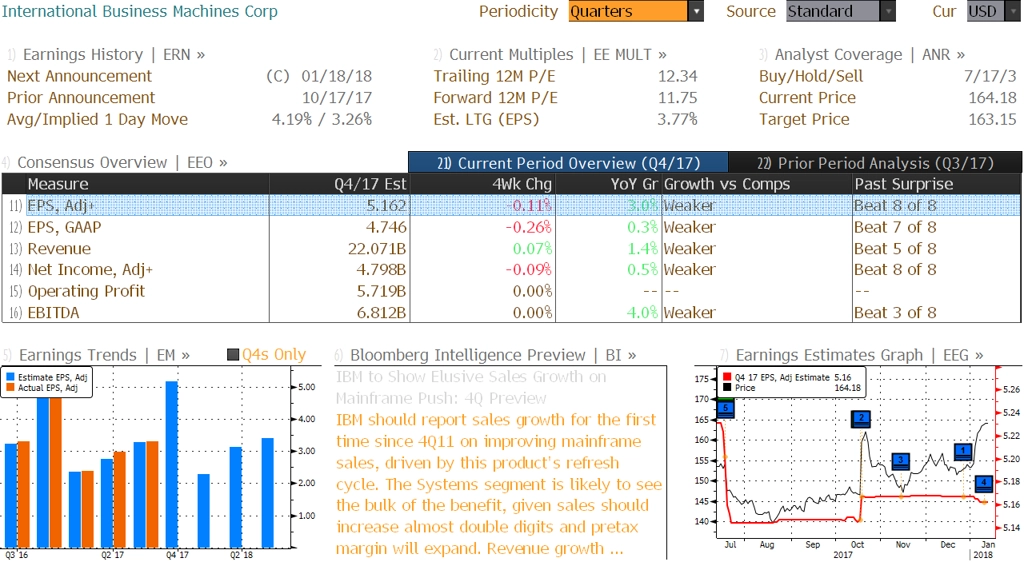Select the EBITDA measure row
Image resolution: width=1024 pixels, height=562 pixels.
(x=511, y=313)
